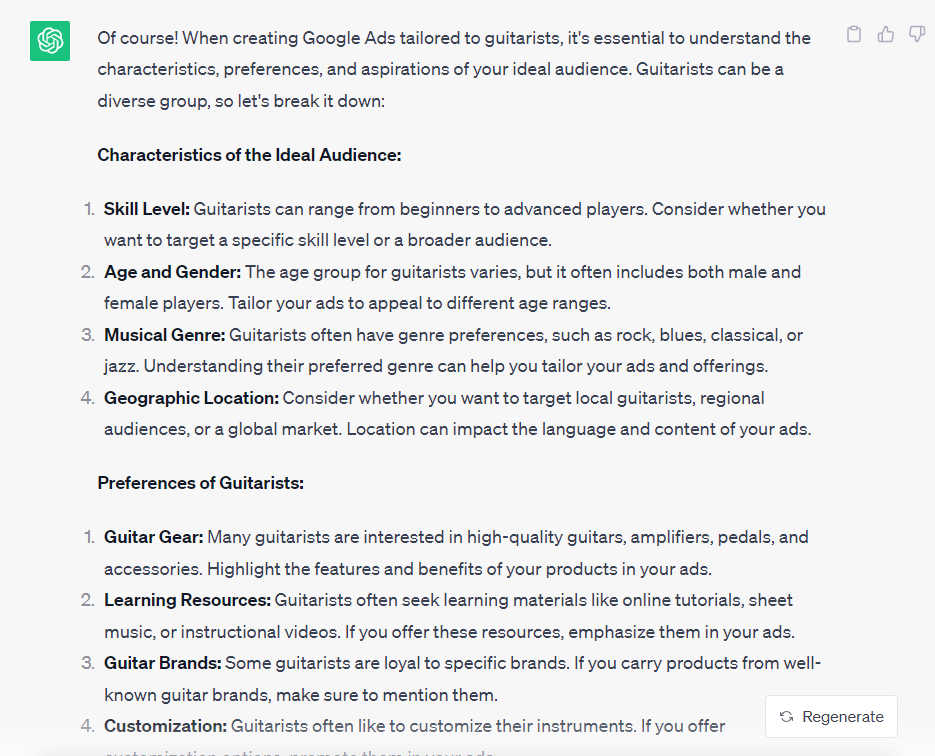Click the bold "Guitar Gear:" label
The height and width of the screenshot is (756, 935).
153,537
